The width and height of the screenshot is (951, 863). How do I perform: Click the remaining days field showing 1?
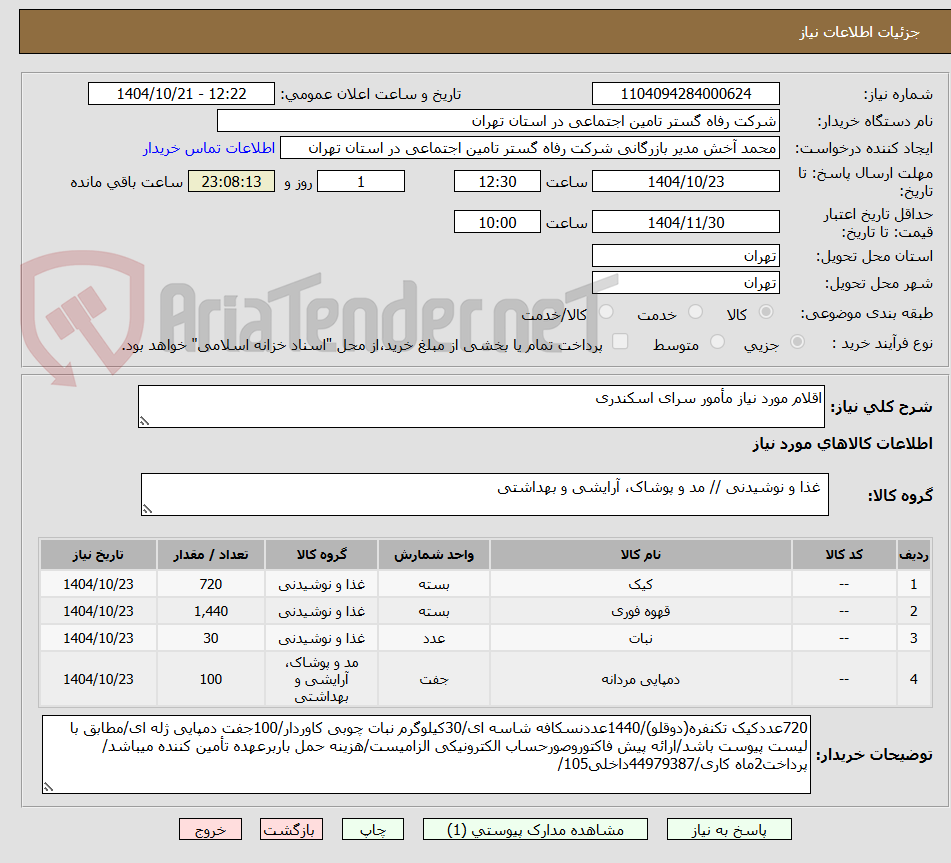pos(361,181)
